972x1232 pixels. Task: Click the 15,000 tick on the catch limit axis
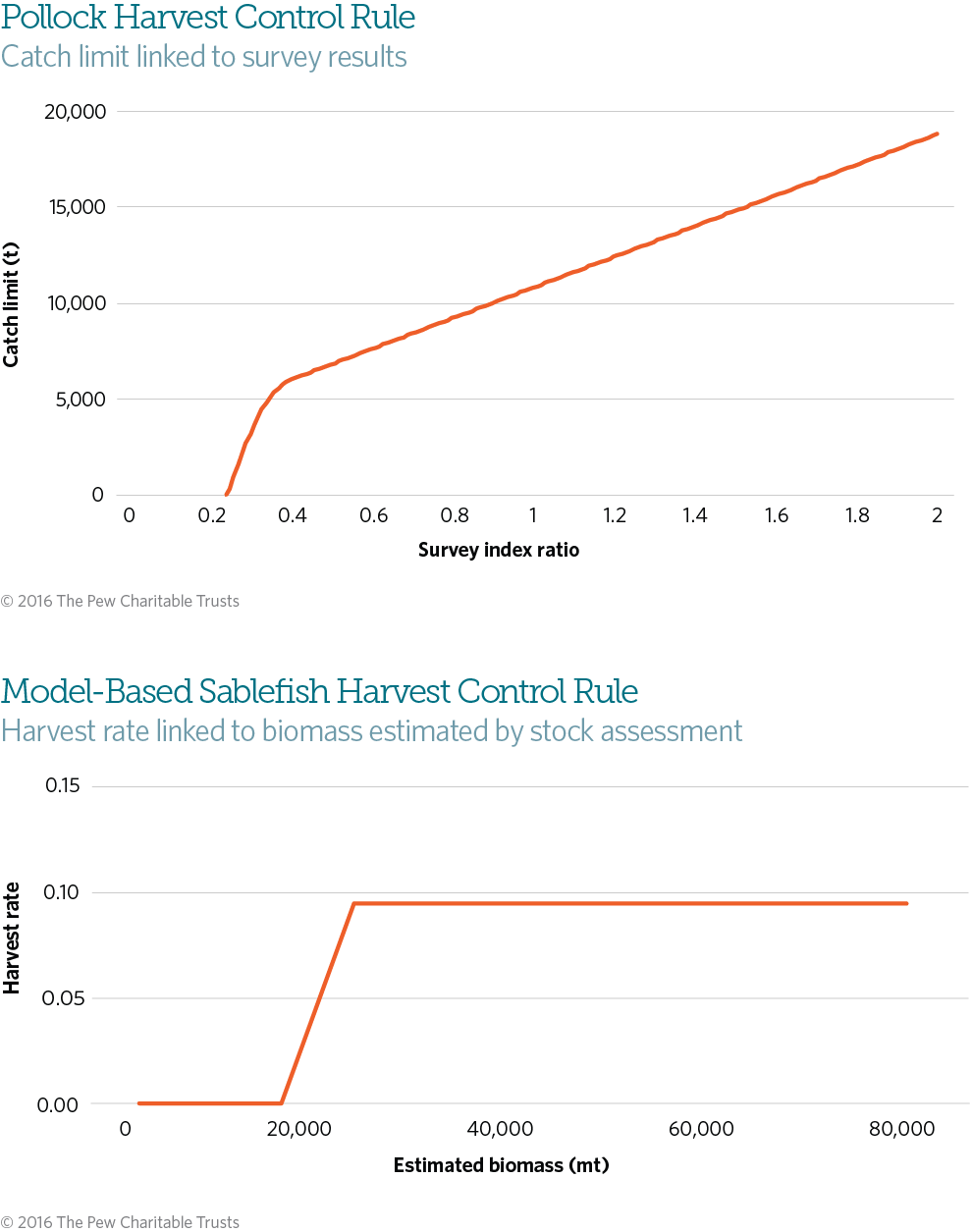(x=76, y=207)
